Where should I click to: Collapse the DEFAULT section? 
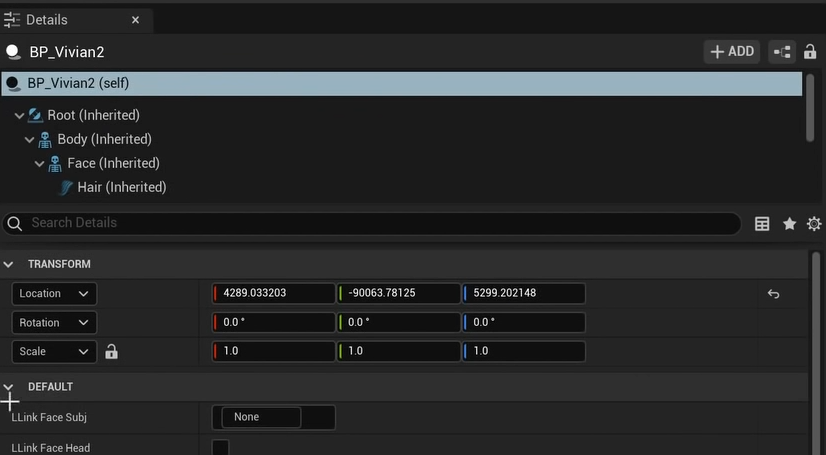pyautogui.click(x=8, y=387)
